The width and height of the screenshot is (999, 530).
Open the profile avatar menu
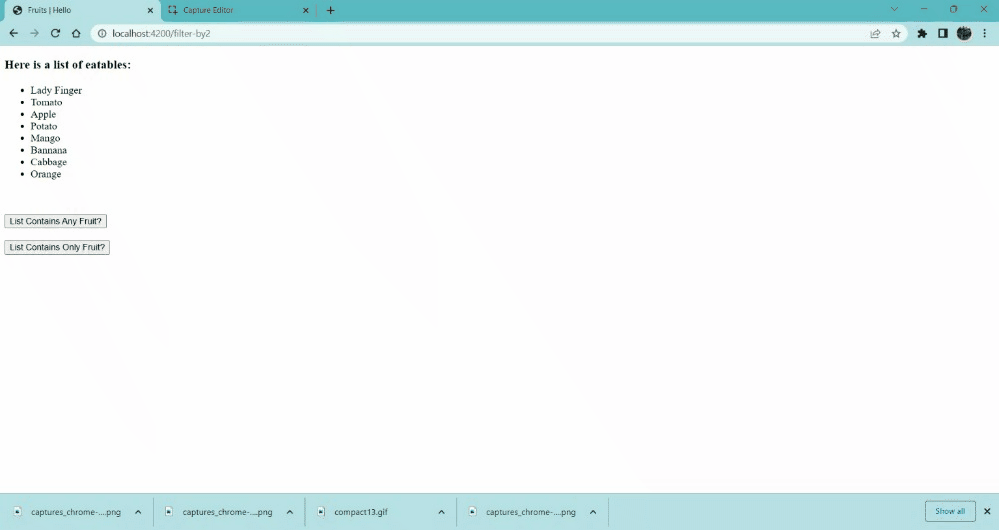[964, 33]
